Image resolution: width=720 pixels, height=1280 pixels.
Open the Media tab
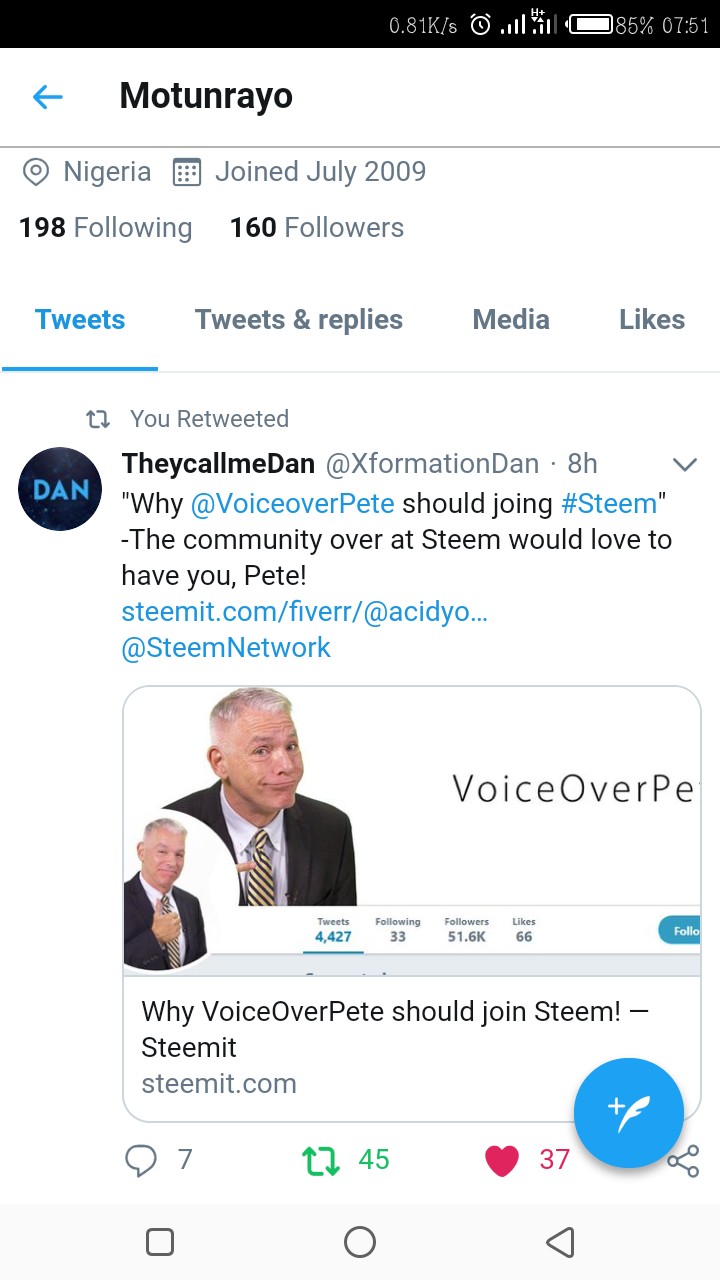coord(511,320)
